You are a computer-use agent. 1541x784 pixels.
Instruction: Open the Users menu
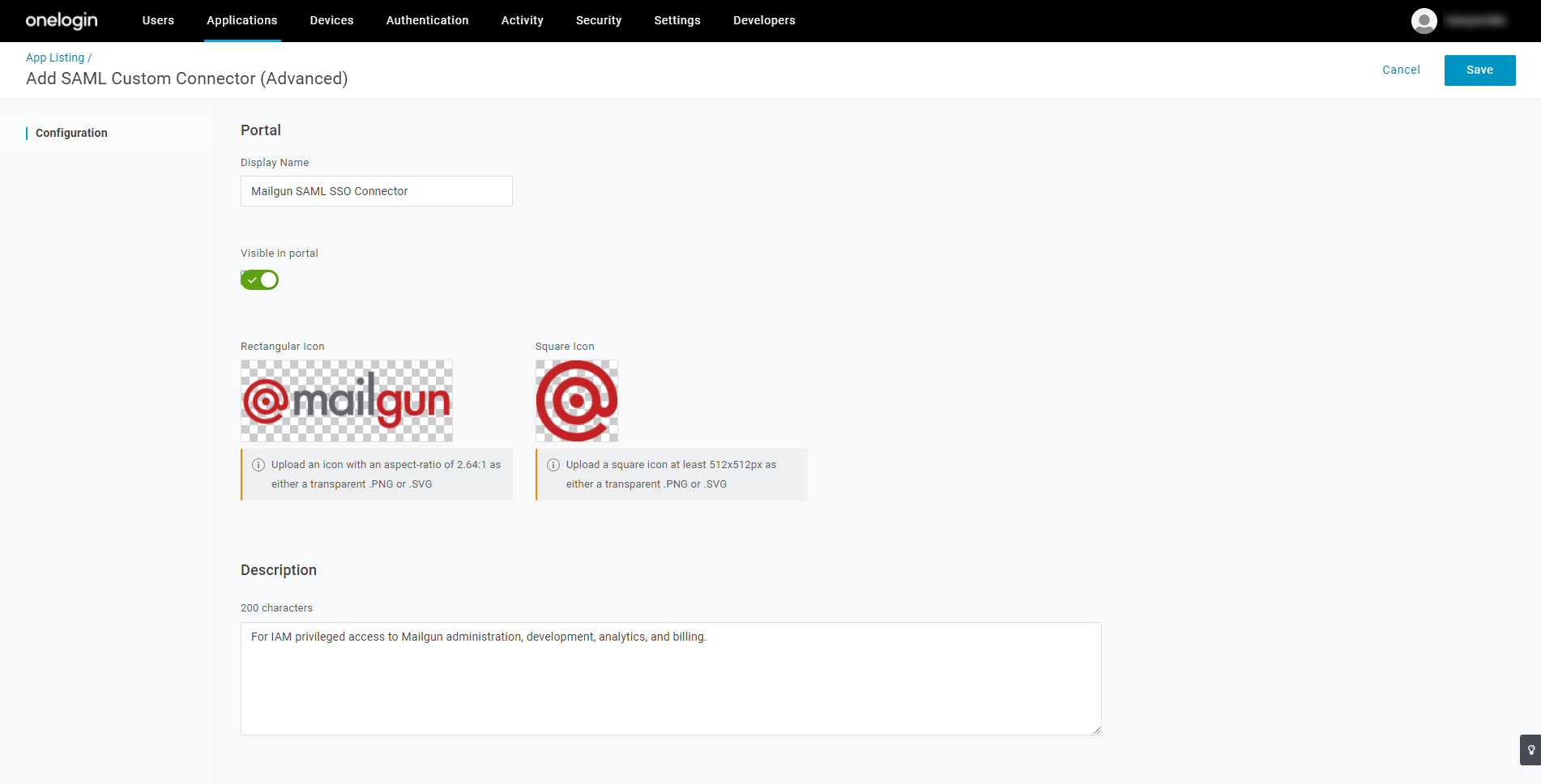[x=158, y=20]
